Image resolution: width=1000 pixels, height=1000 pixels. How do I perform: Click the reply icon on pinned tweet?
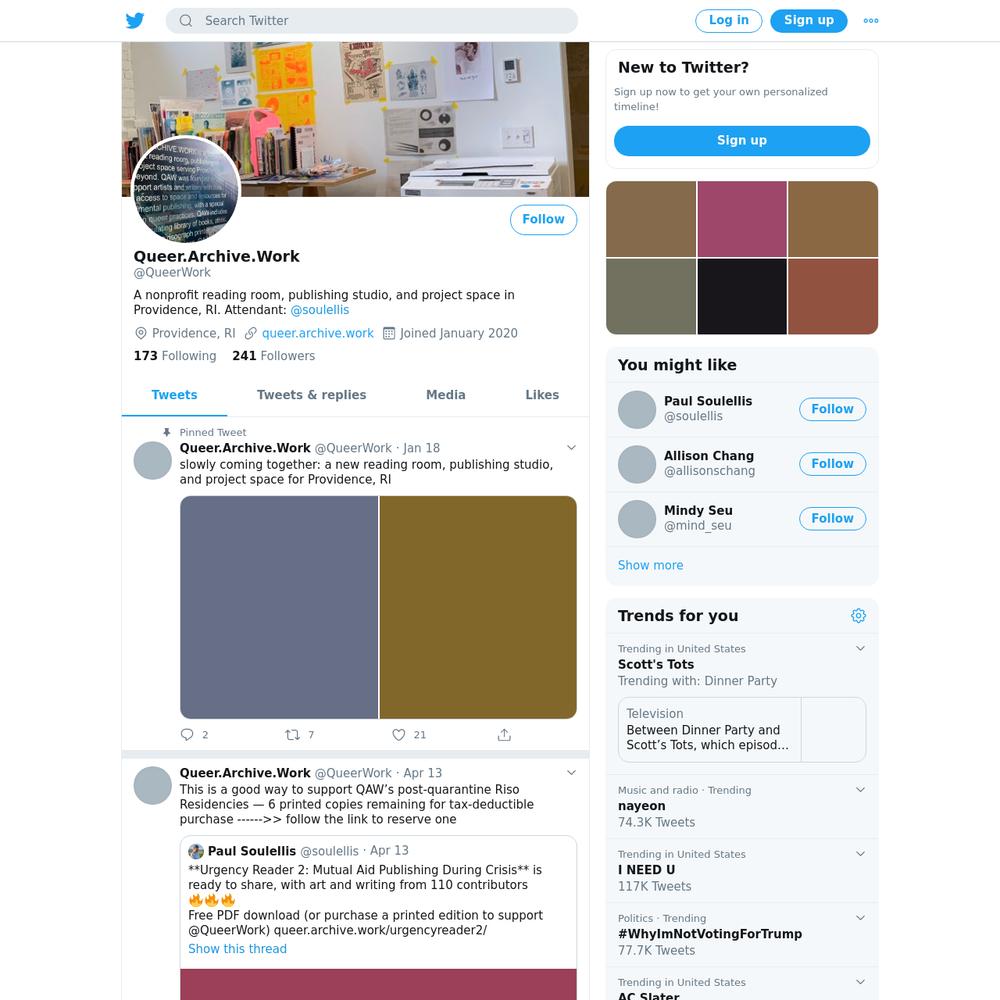[x=187, y=735]
